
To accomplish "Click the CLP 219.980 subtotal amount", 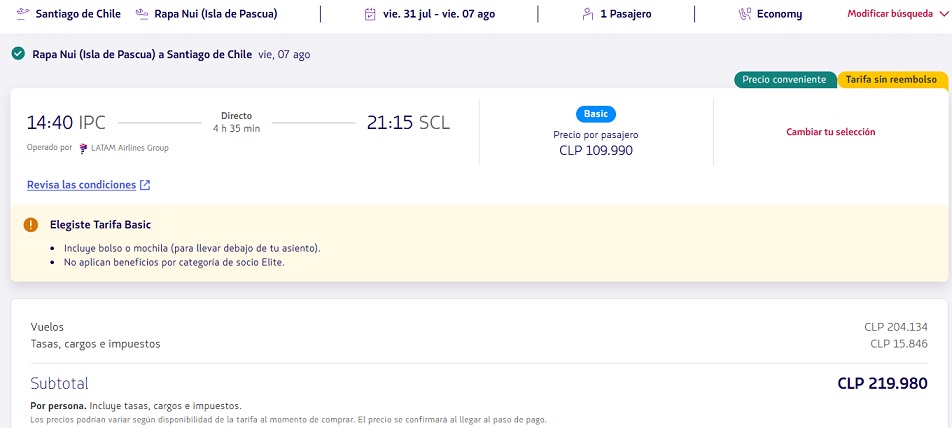I will (x=882, y=384).
